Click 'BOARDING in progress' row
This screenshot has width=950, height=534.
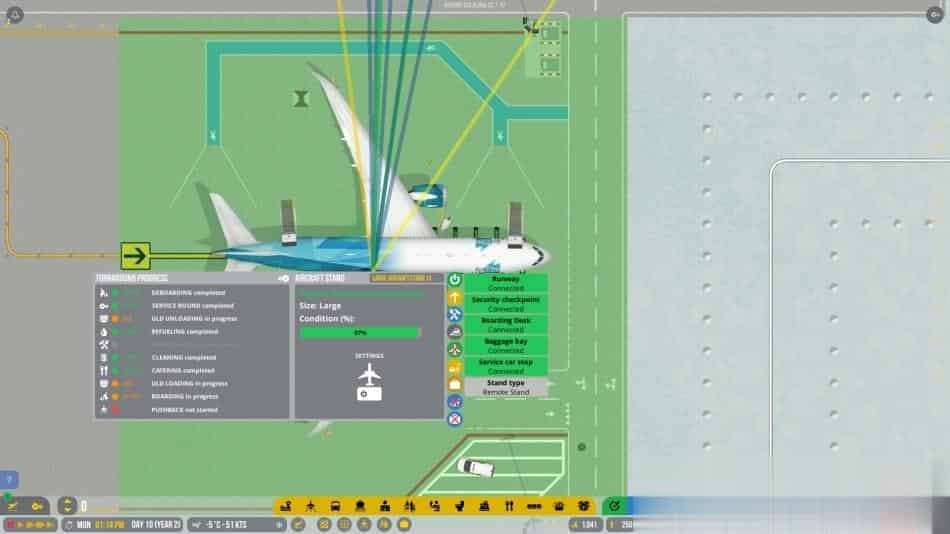(191, 396)
